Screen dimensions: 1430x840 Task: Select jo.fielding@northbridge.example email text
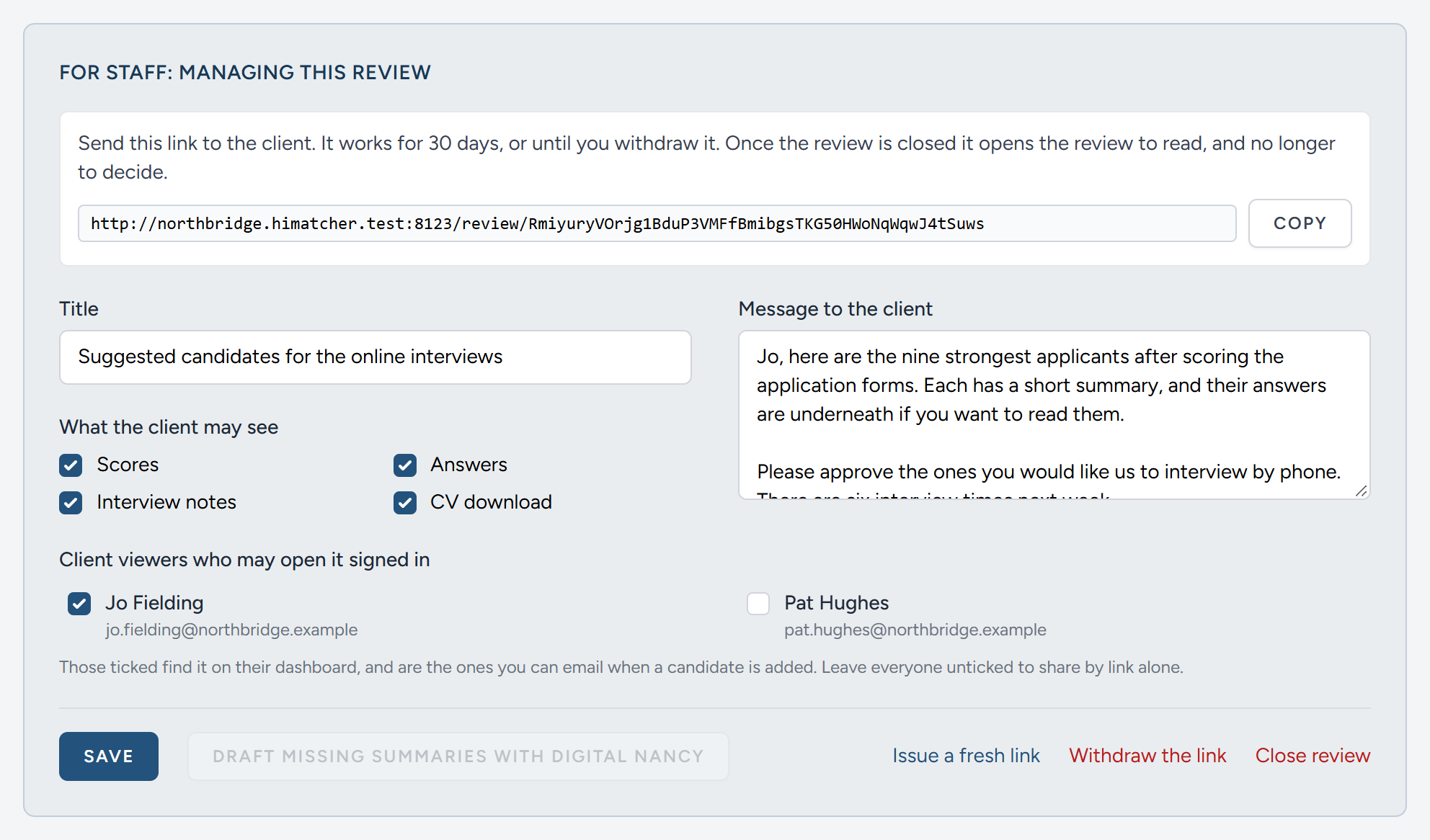click(x=231, y=630)
